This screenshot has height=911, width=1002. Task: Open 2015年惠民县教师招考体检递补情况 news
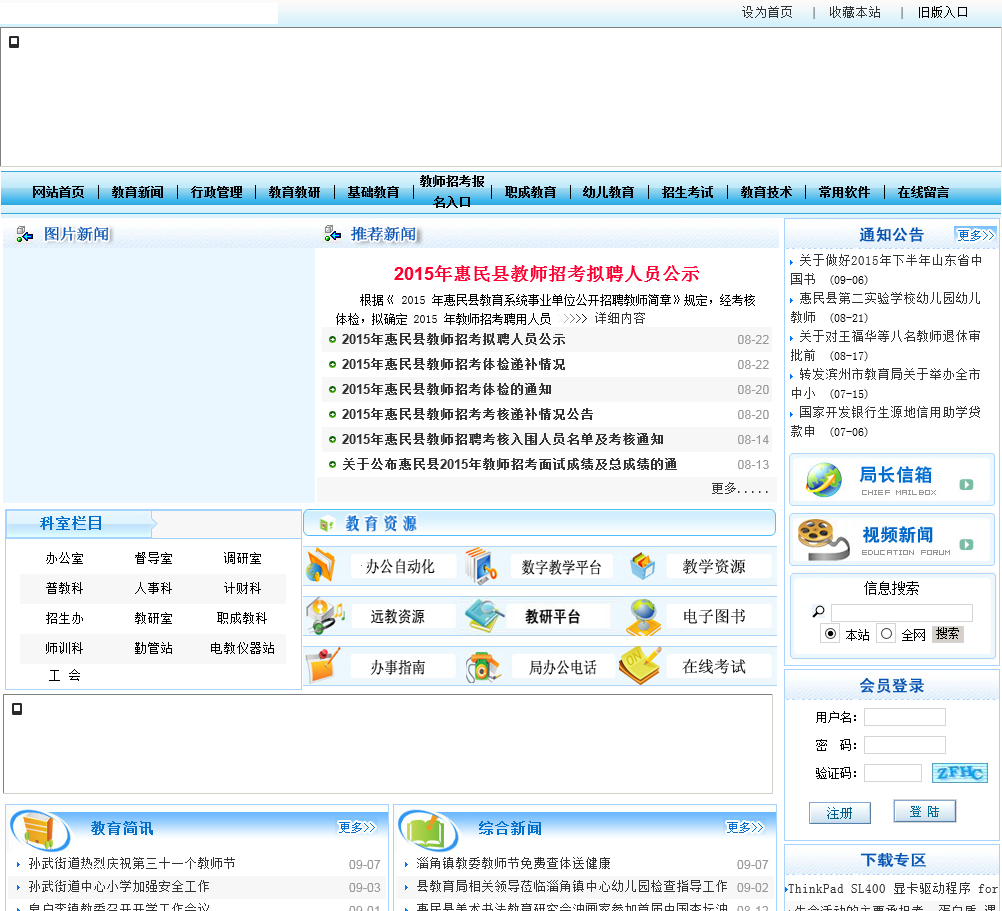coord(453,364)
